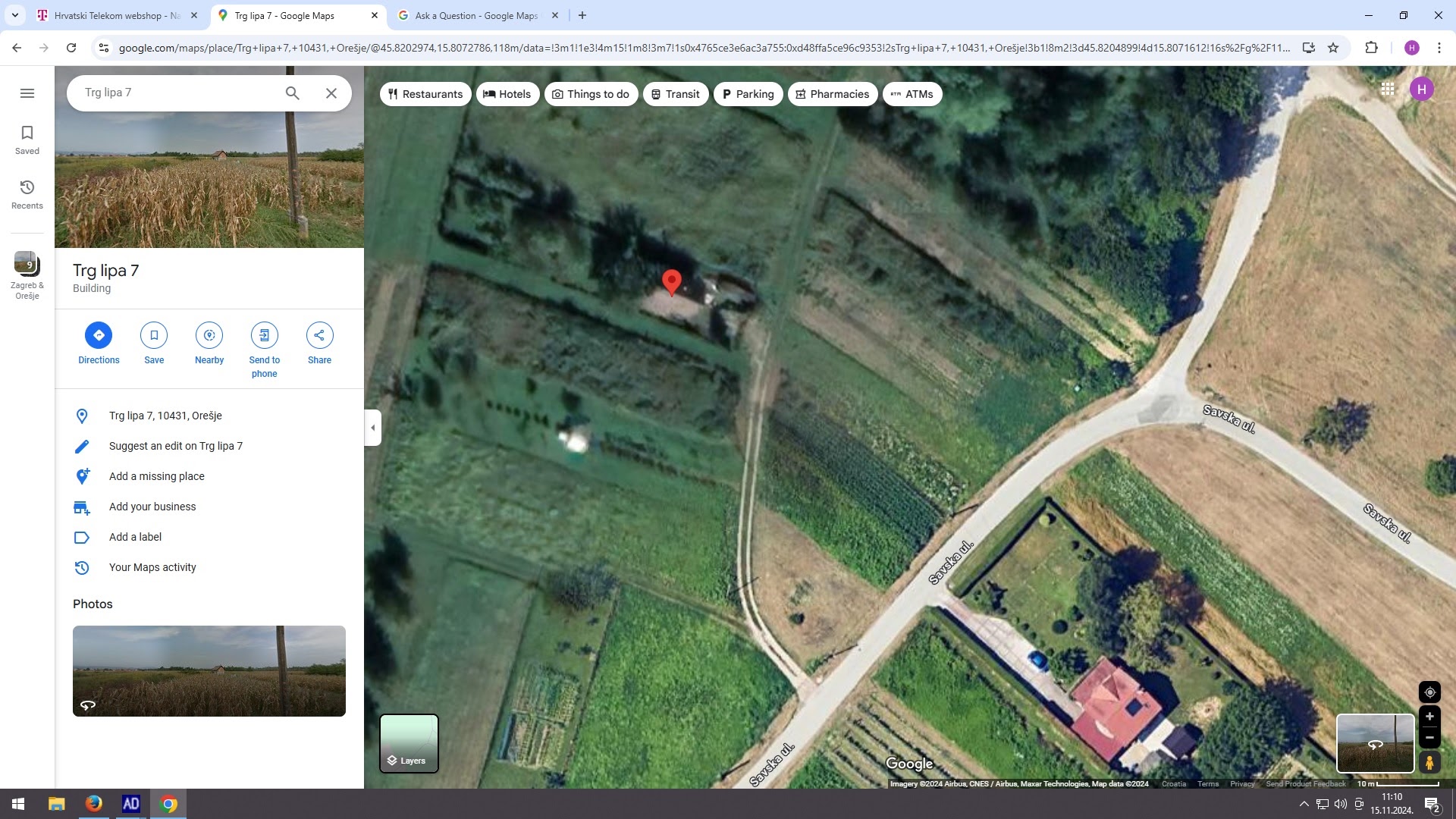The height and width of the screenshot is (819, 1456).
Task: Clear search with X icon
Action: pos(331,93)
